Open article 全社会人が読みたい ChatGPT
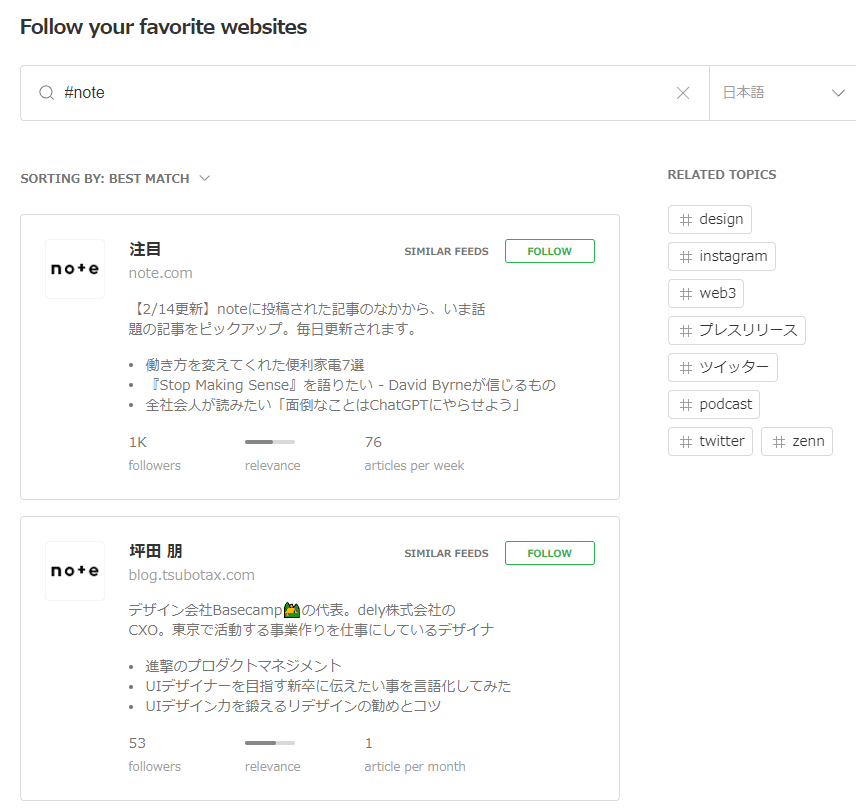Image resolution: width=856 pixels, height=808 pixels. tap(332, 405)
